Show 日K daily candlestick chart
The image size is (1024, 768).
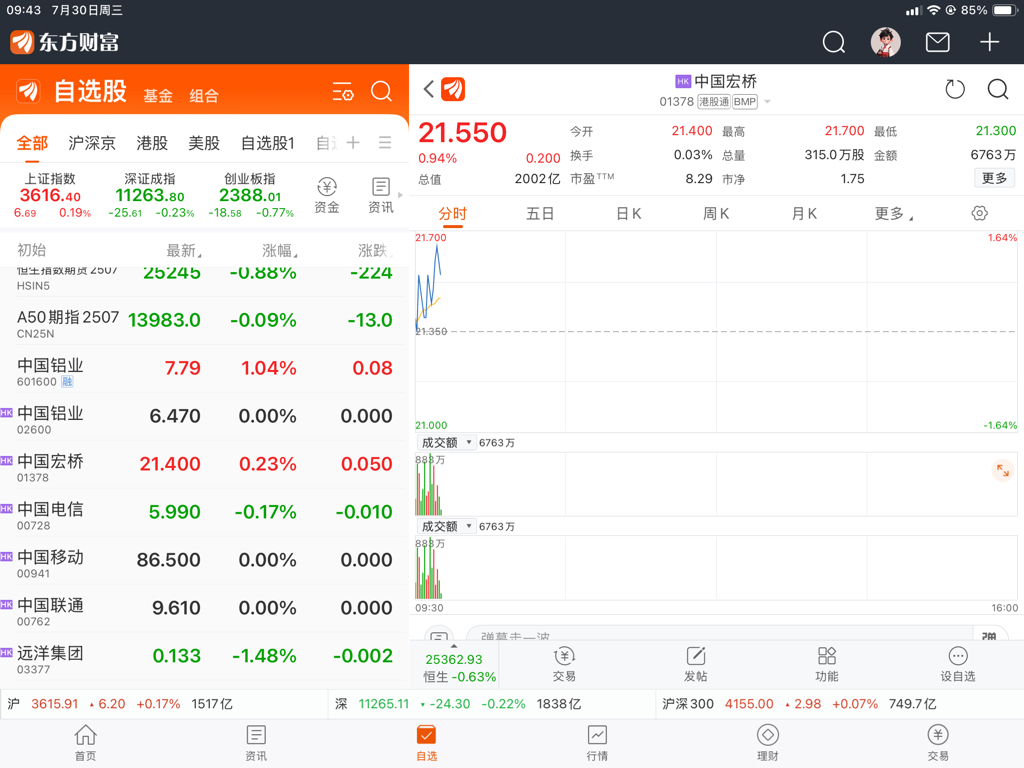[x=629, y=214]
